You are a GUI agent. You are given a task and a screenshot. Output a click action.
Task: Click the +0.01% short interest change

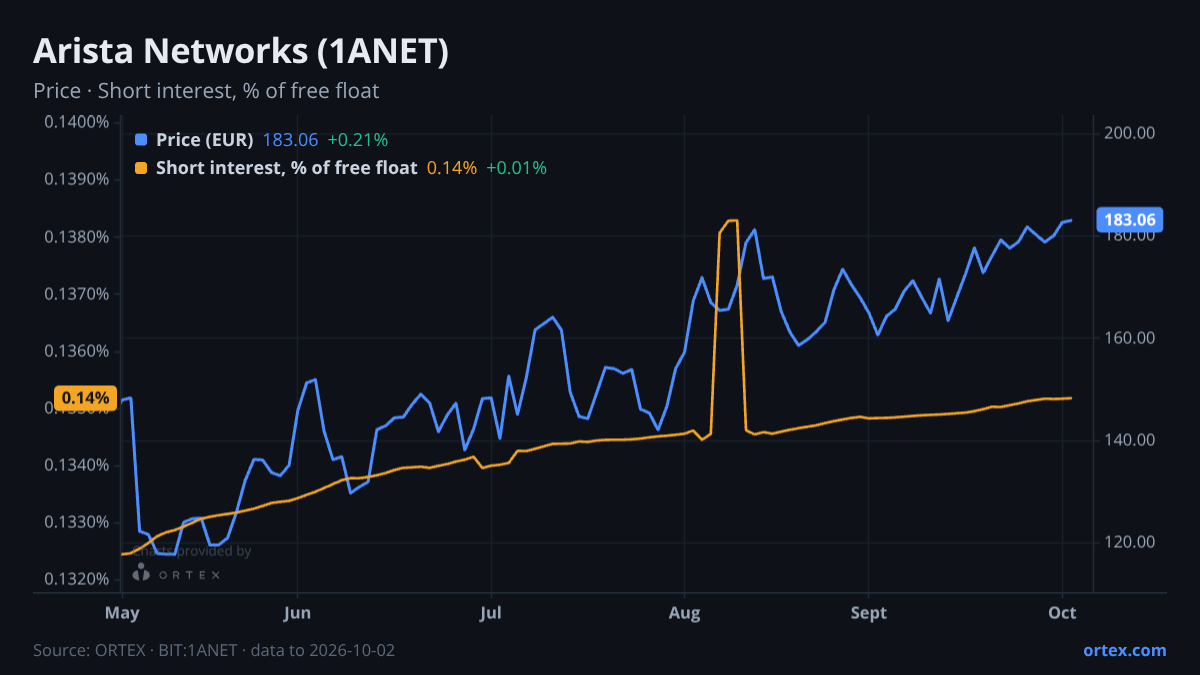tap(517, 168)
